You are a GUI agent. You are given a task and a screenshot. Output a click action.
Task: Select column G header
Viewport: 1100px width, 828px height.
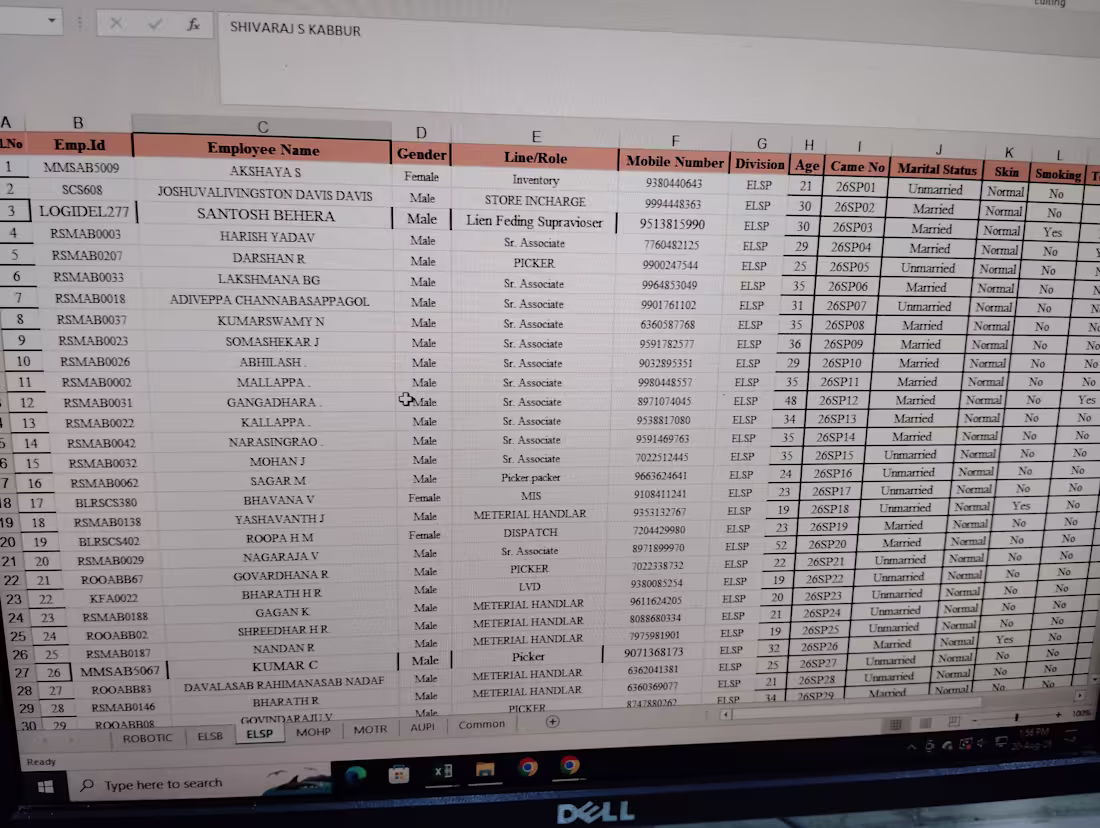coord(762,143)
